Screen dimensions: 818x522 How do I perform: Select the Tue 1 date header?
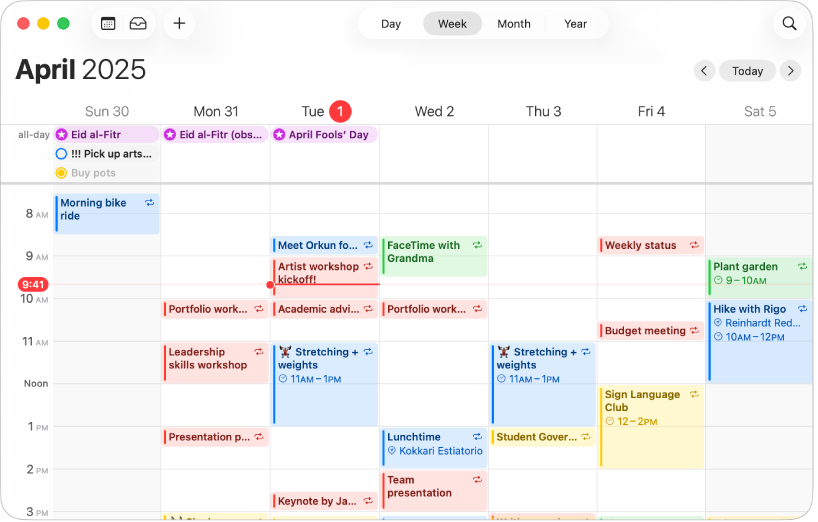(x=326, y=111)
